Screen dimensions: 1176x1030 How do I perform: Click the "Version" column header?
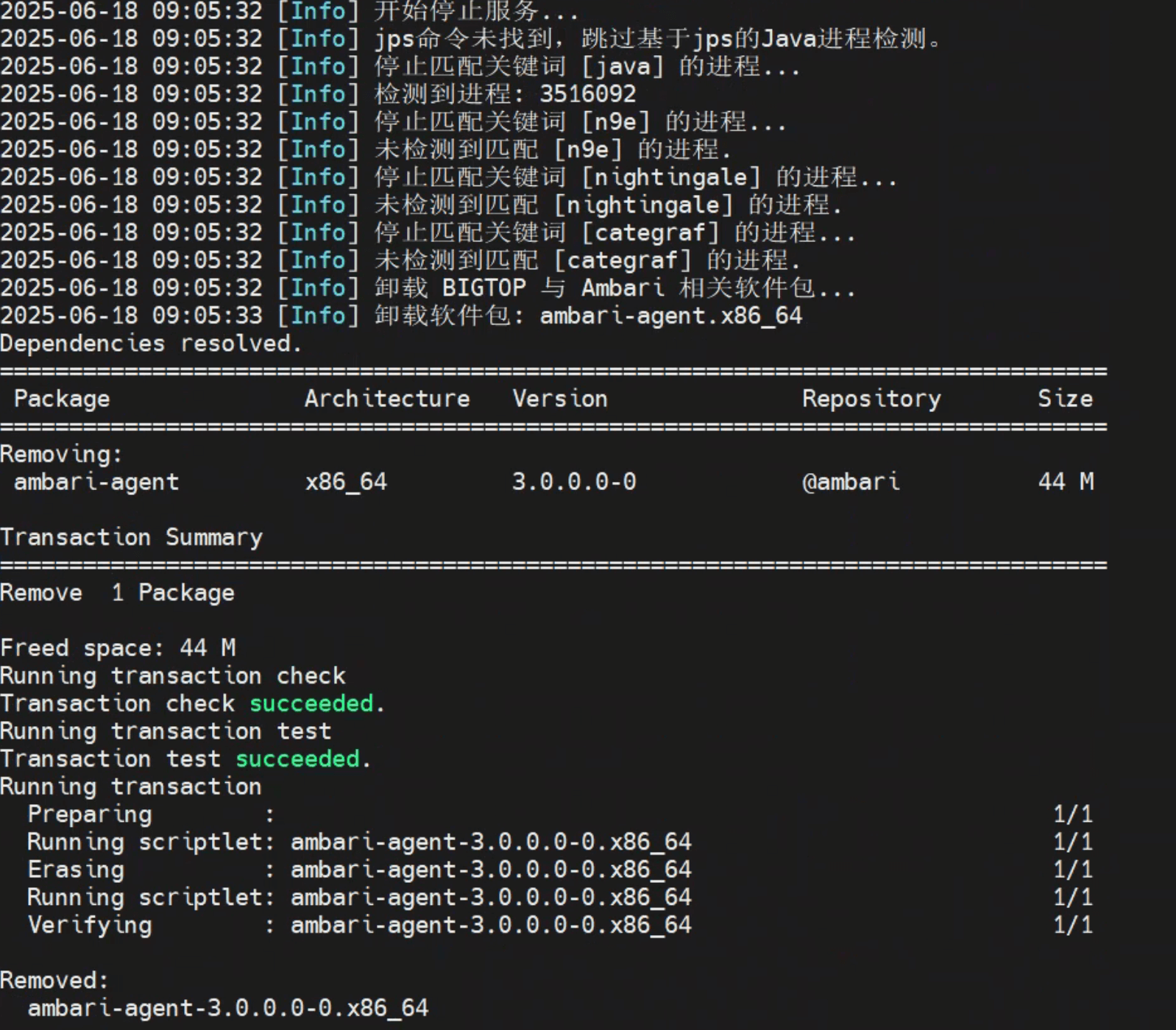[x=560, y=399]
